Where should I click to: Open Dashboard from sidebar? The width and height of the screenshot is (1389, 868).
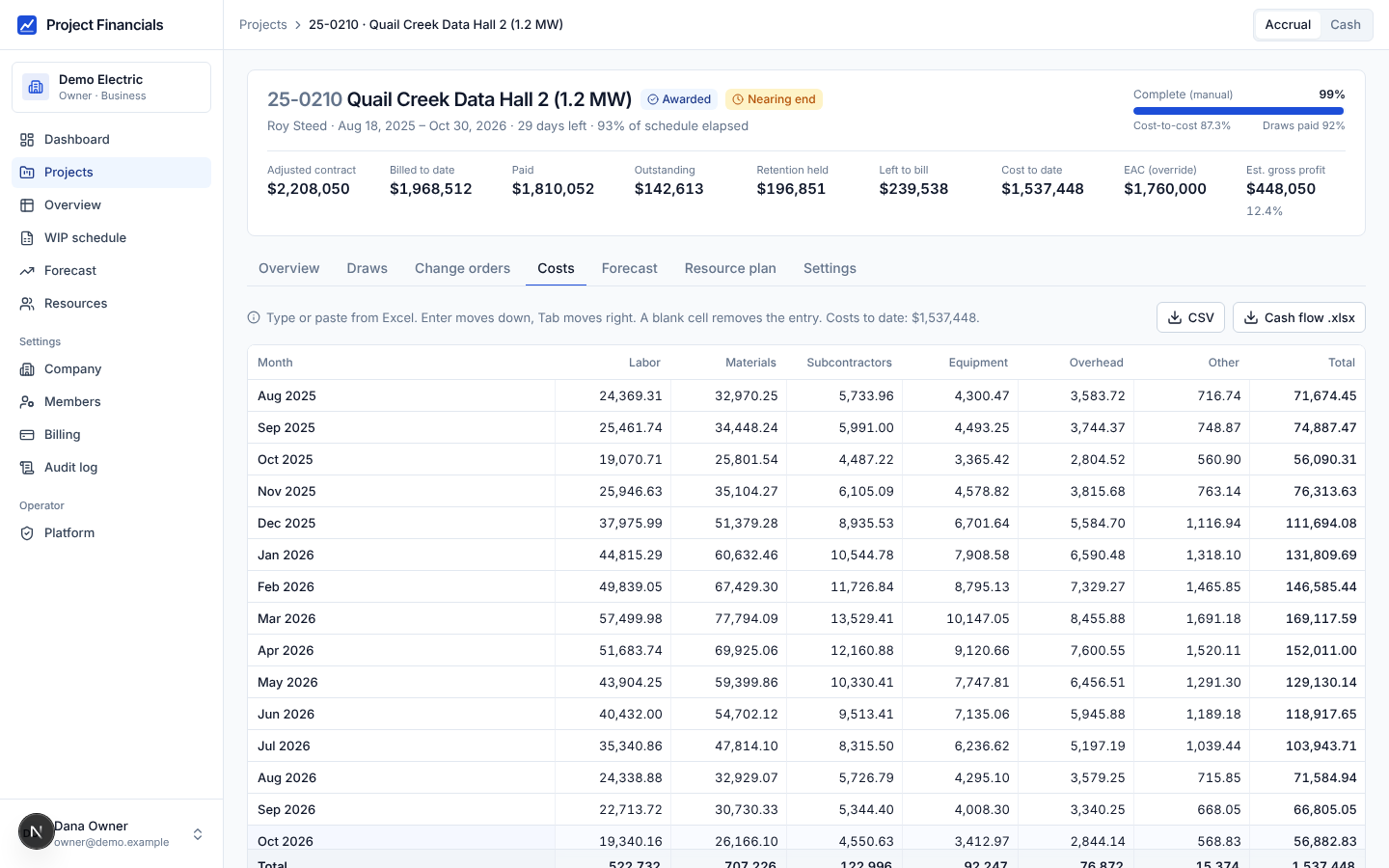click(x=111, y=140)
